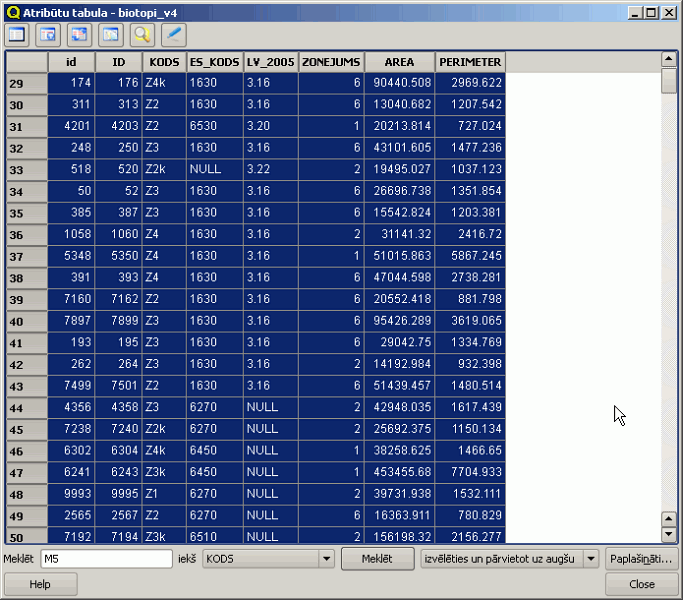Click PERIMETER cell 881.798

pyautogui.click(x=470, y=299)
